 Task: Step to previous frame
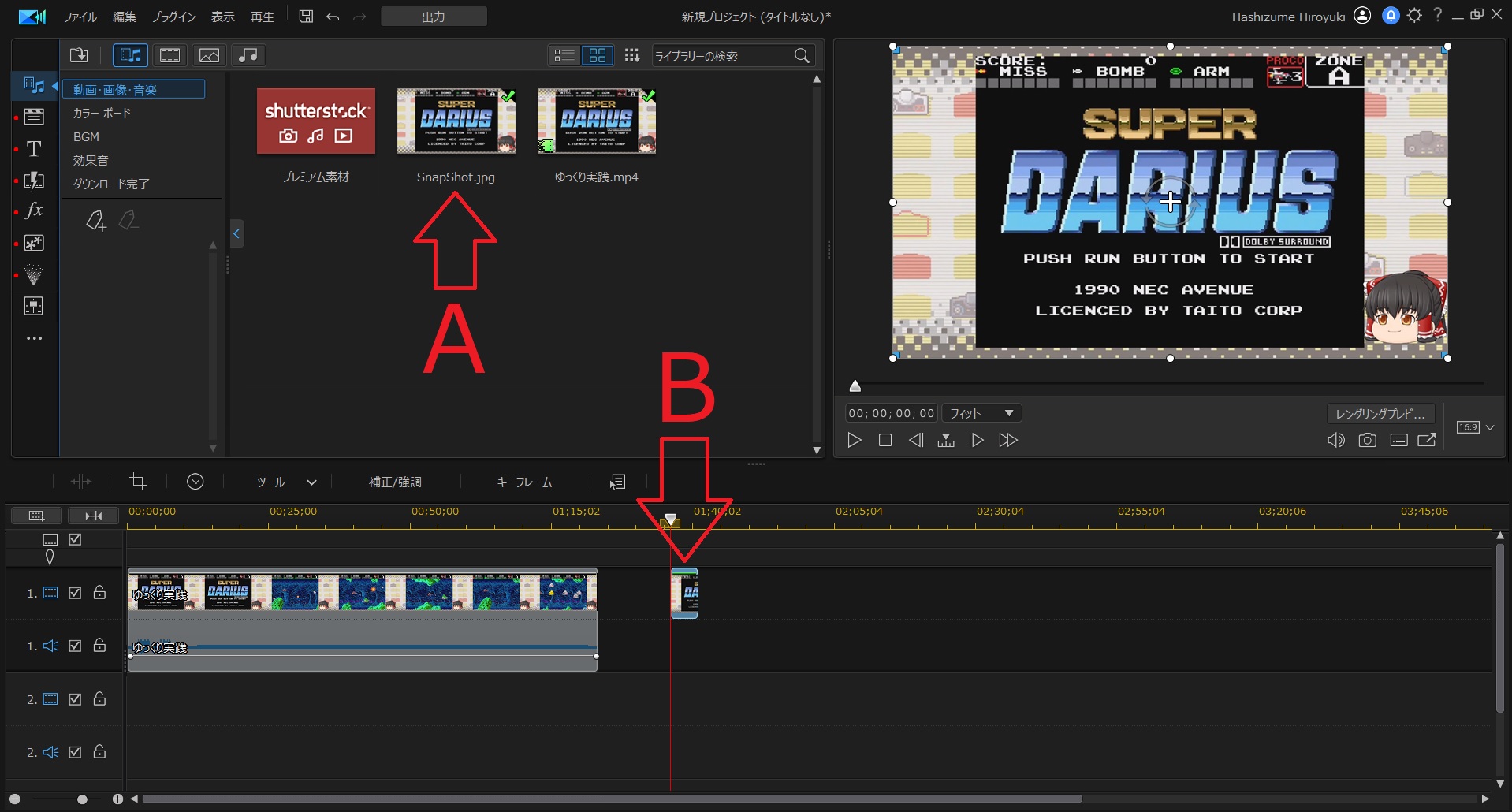tap(916, 440)
